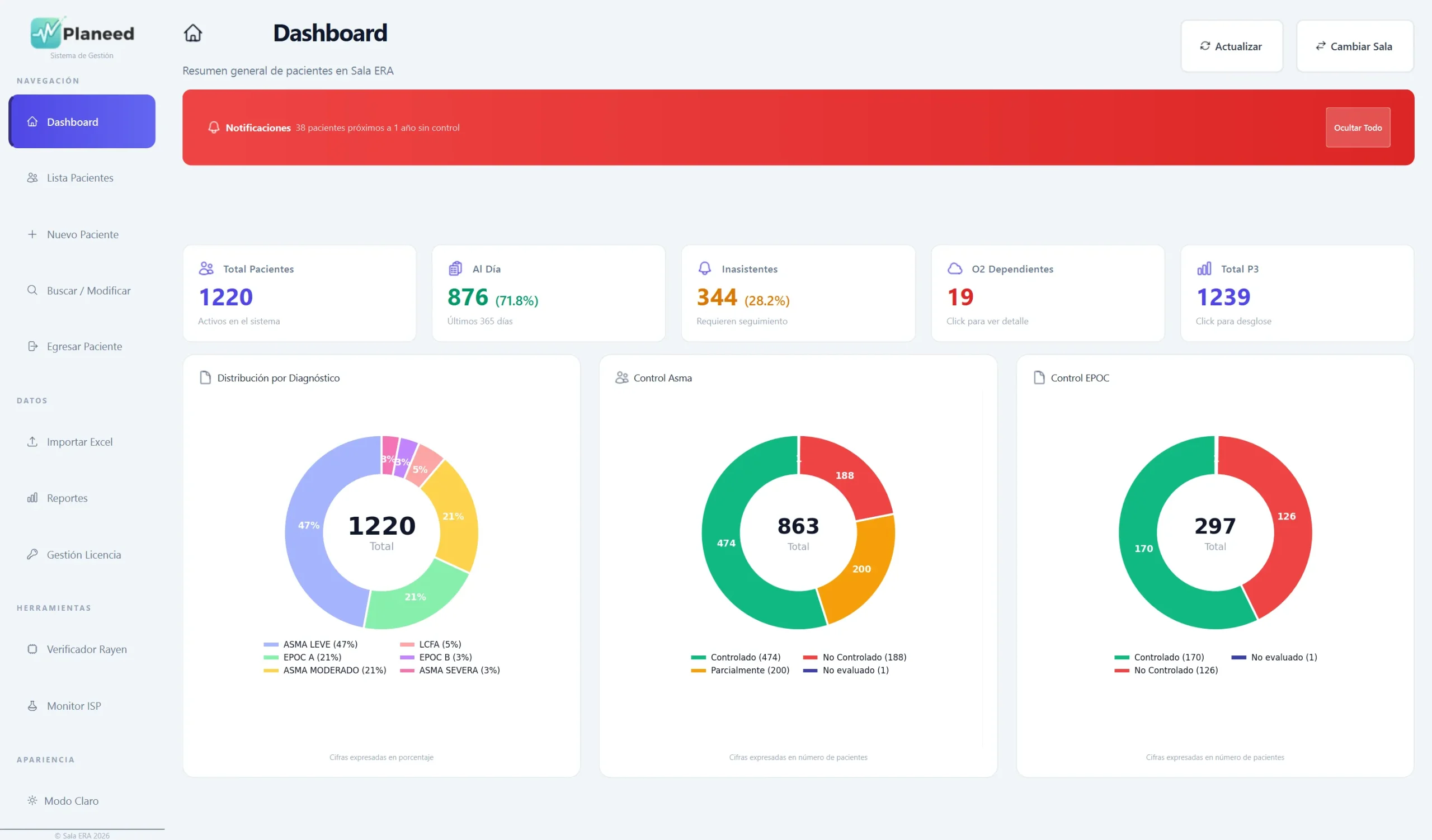Viewport: 1432px width, 840px height.
Task: Click the sun icon for Modo Claro
Action: click(32, 800)
